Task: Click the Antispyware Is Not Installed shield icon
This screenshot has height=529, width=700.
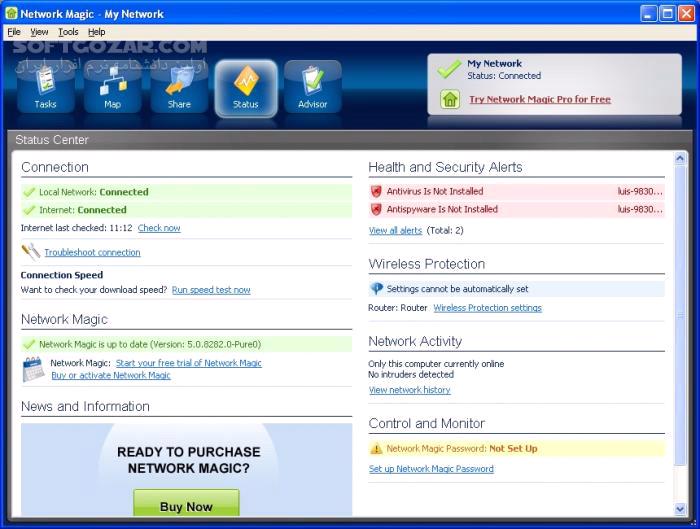Action: (376, 209)
